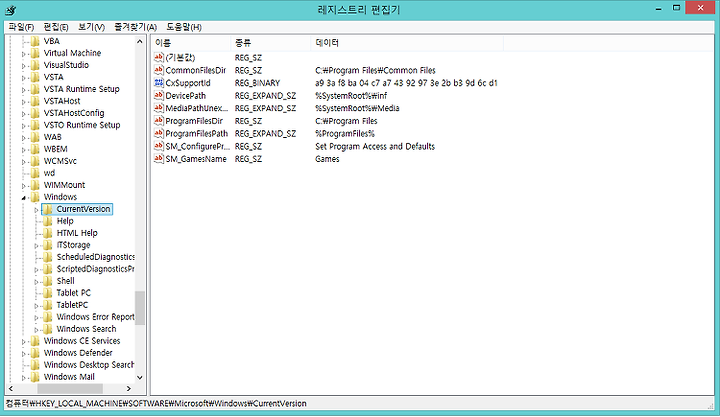Click the tree's horizontal scrollbar thumb
This screenshot has width=720, height=417.
tap(70, 389)
